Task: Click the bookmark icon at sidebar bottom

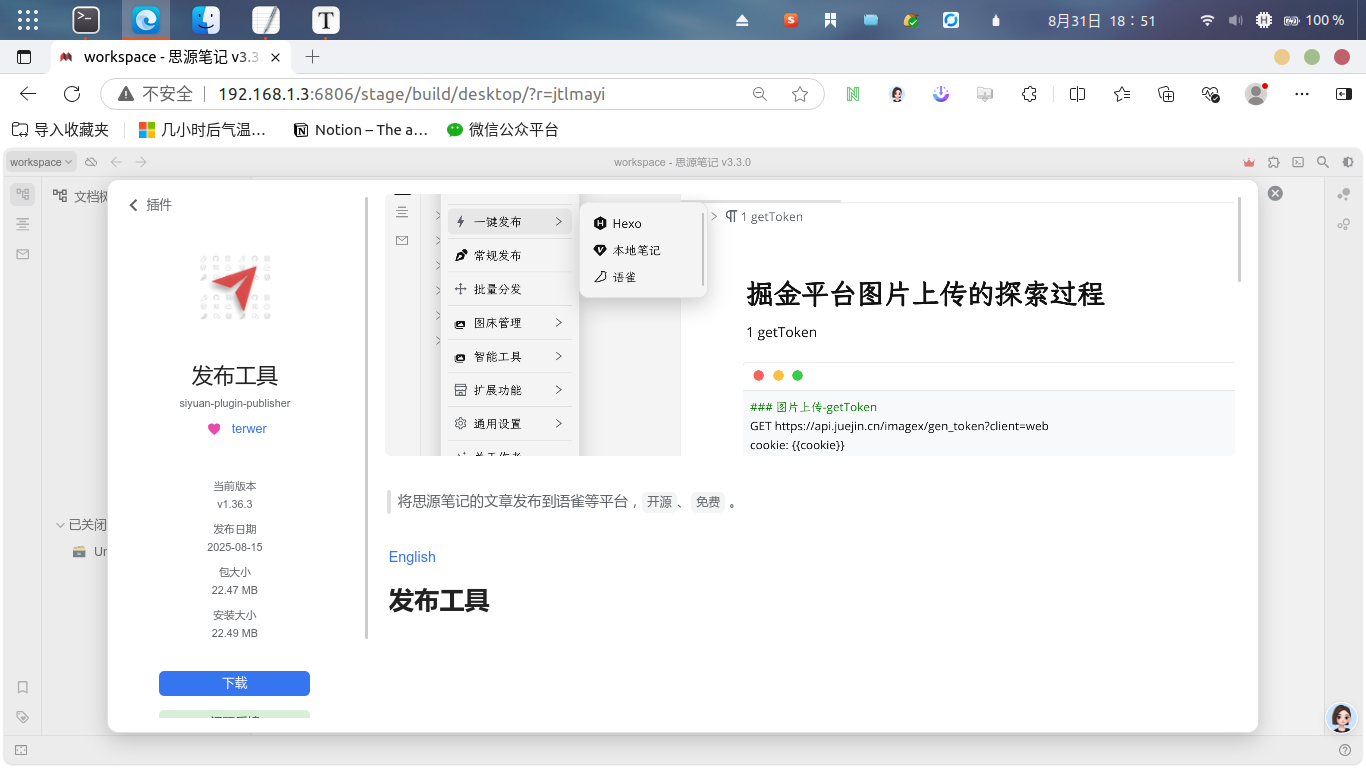Action: click(22, 687)
